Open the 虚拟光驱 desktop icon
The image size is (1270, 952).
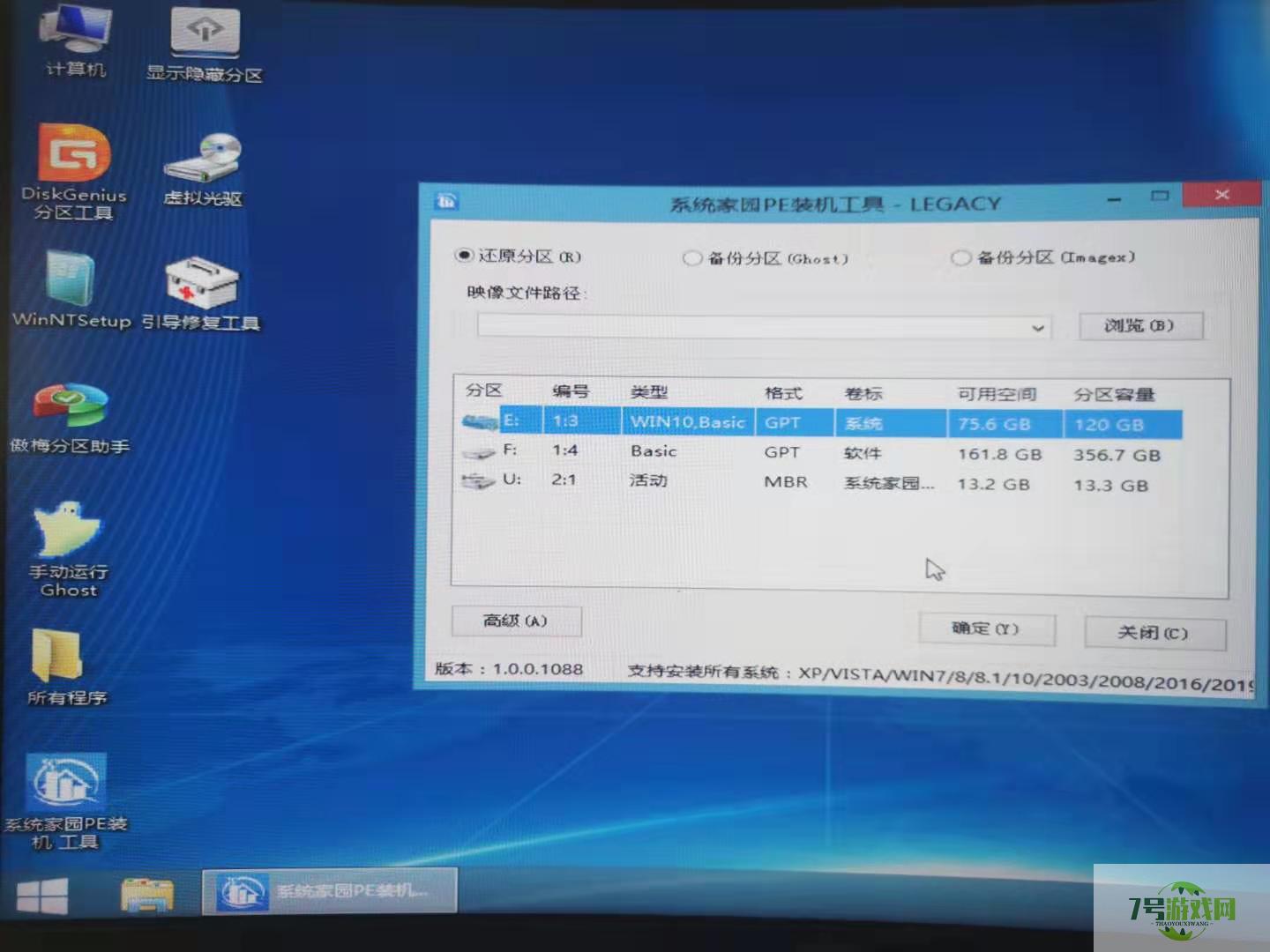[203, 169]
